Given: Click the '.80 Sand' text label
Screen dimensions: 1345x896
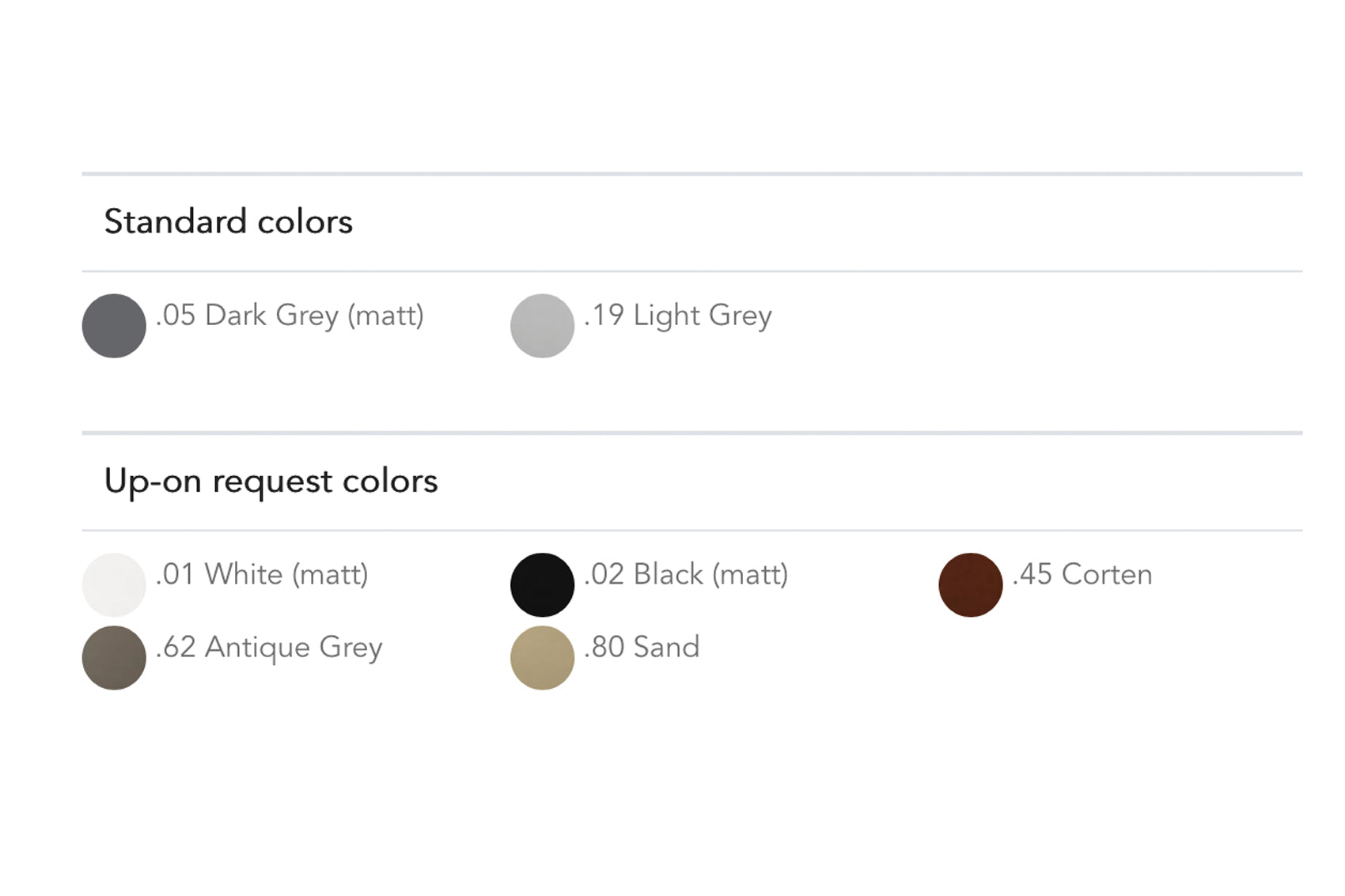Looking at the screenshot, I should point(642,647).
